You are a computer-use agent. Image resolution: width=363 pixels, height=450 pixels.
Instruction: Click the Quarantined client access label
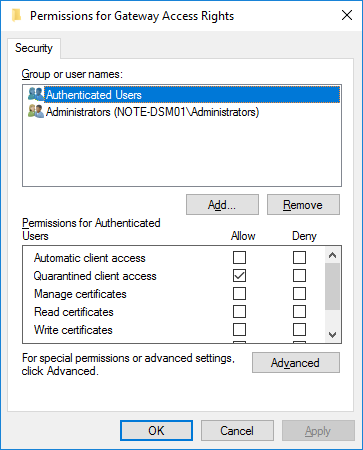[x=95, y=276]
